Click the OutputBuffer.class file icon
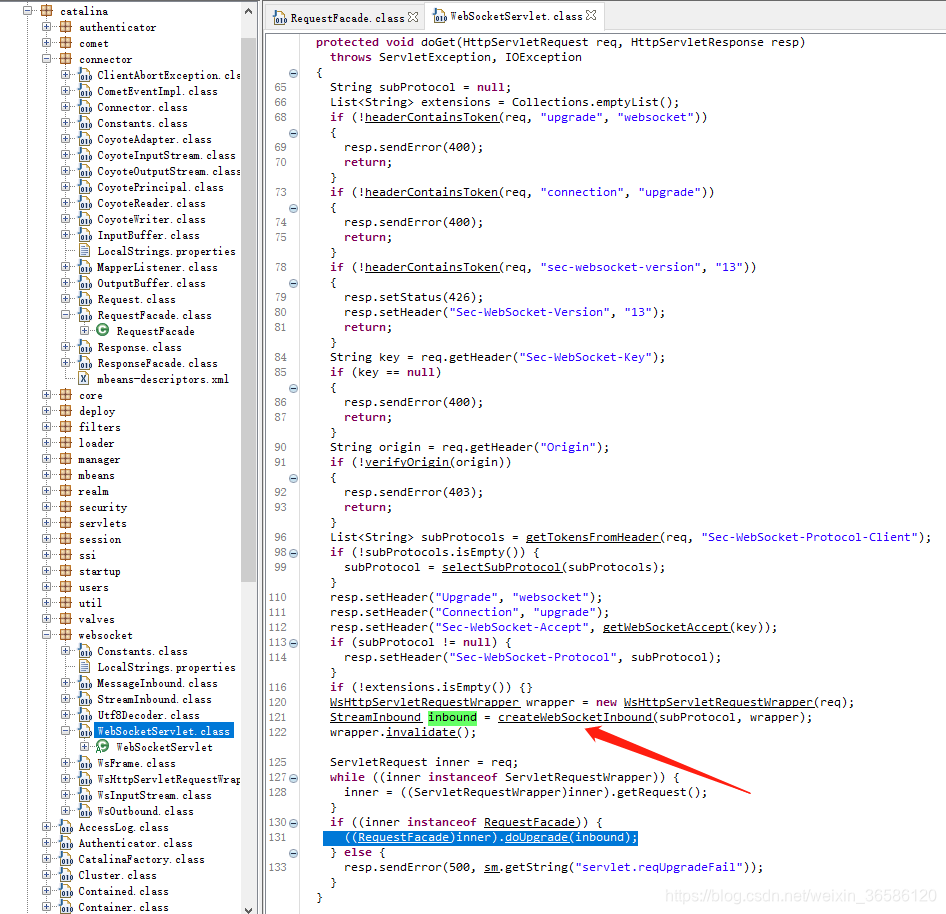This screenshot has height=914, width=946. (85, 282)
